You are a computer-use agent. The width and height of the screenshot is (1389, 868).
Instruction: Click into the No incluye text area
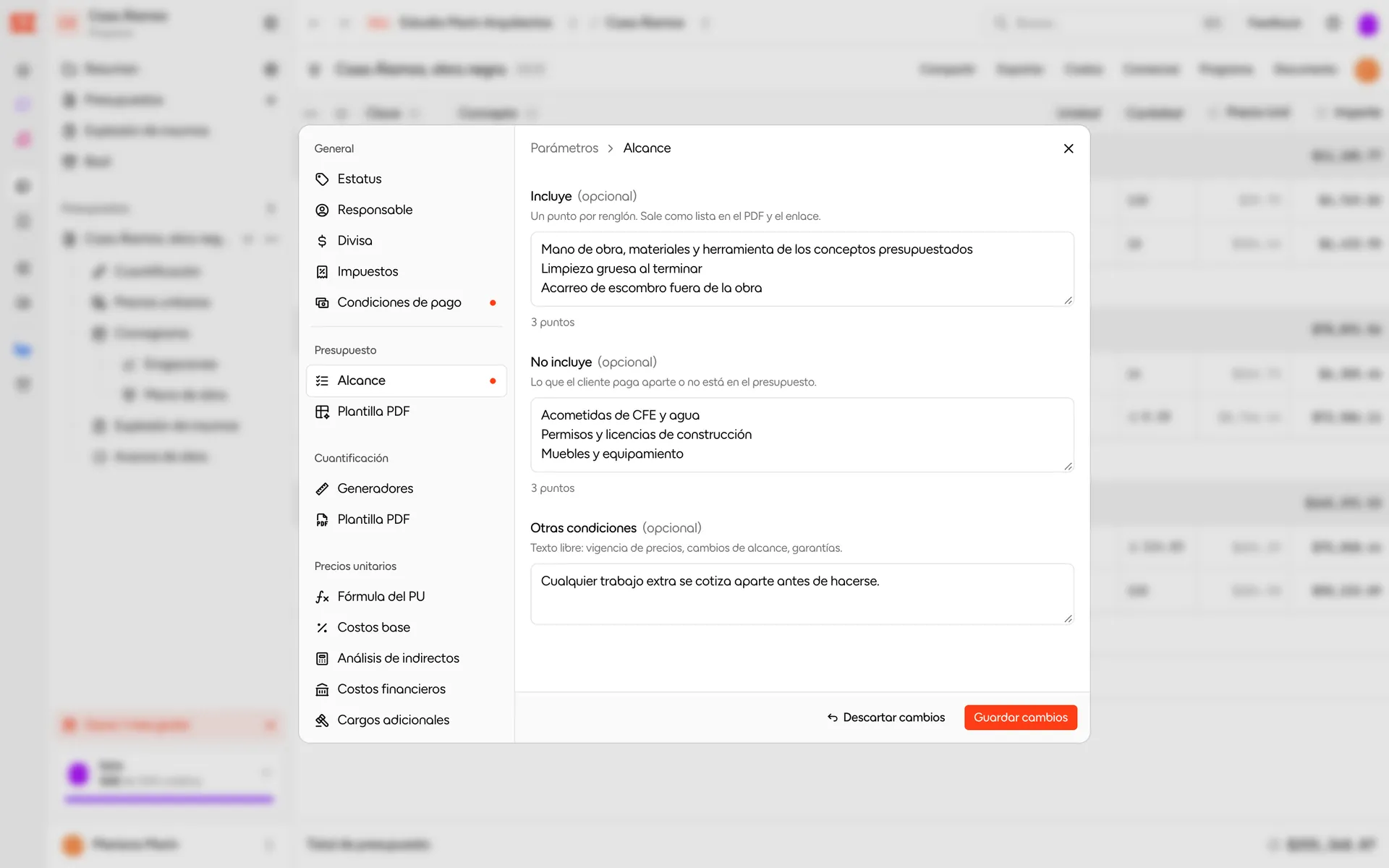[x=802, y=435]
